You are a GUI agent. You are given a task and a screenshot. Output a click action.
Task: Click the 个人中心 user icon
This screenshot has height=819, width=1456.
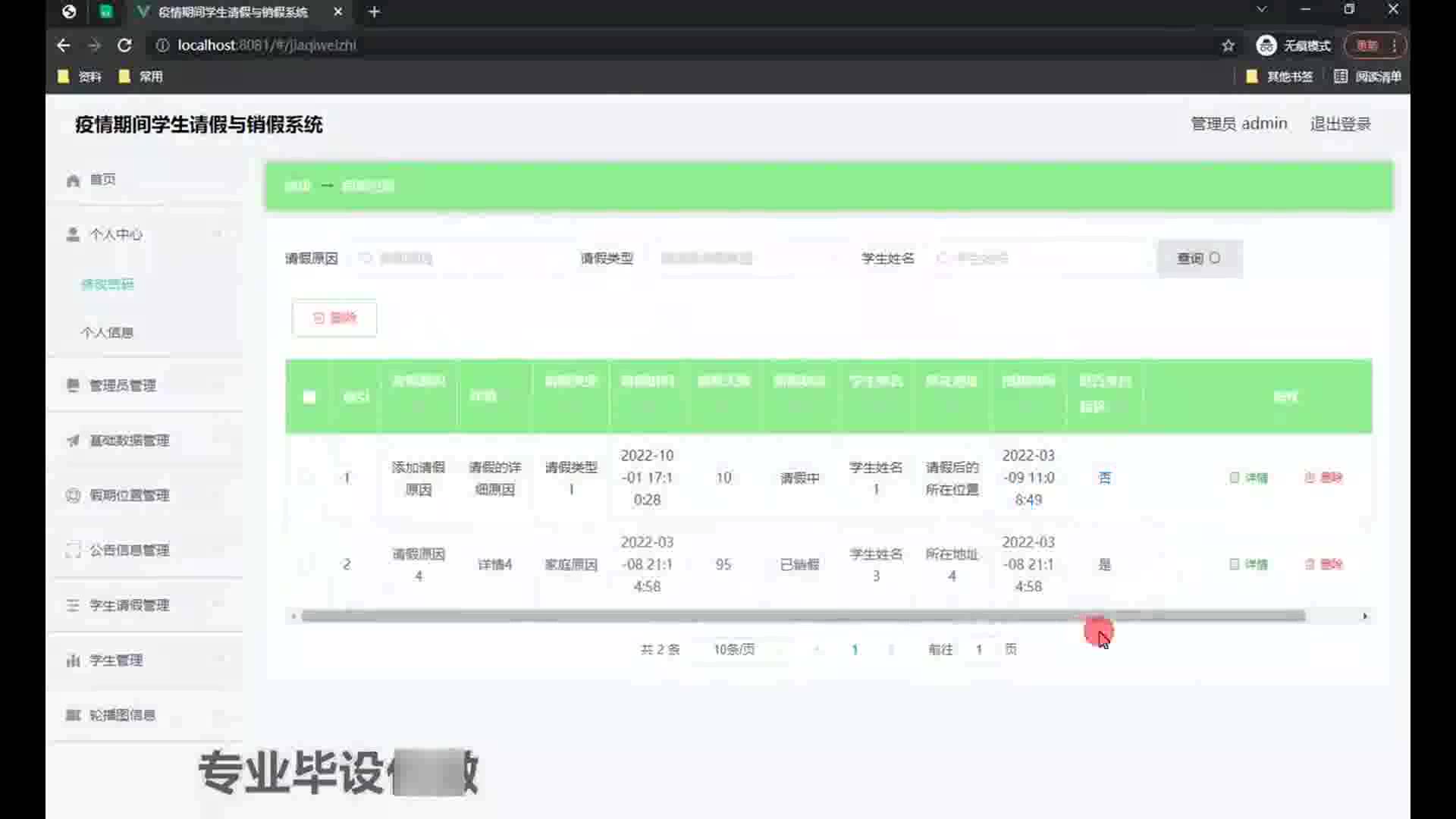click(73, 234)
